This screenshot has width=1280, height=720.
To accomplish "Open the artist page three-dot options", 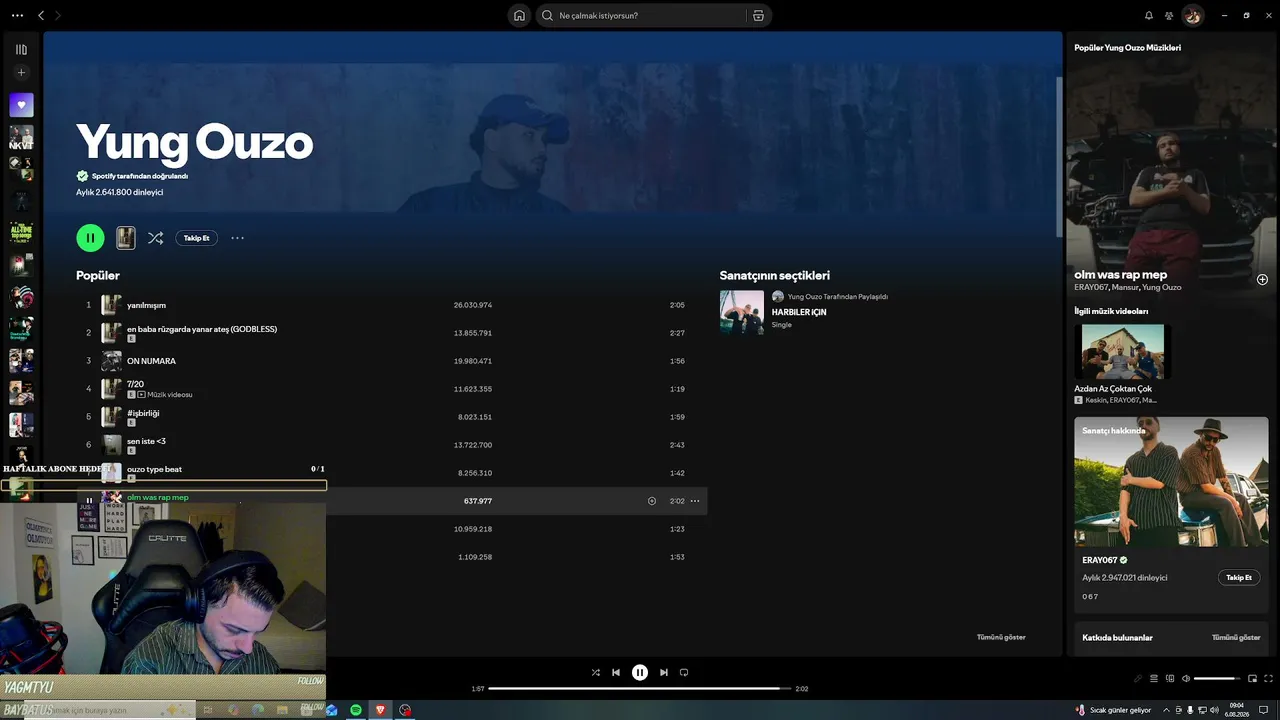I will point(237,238).
